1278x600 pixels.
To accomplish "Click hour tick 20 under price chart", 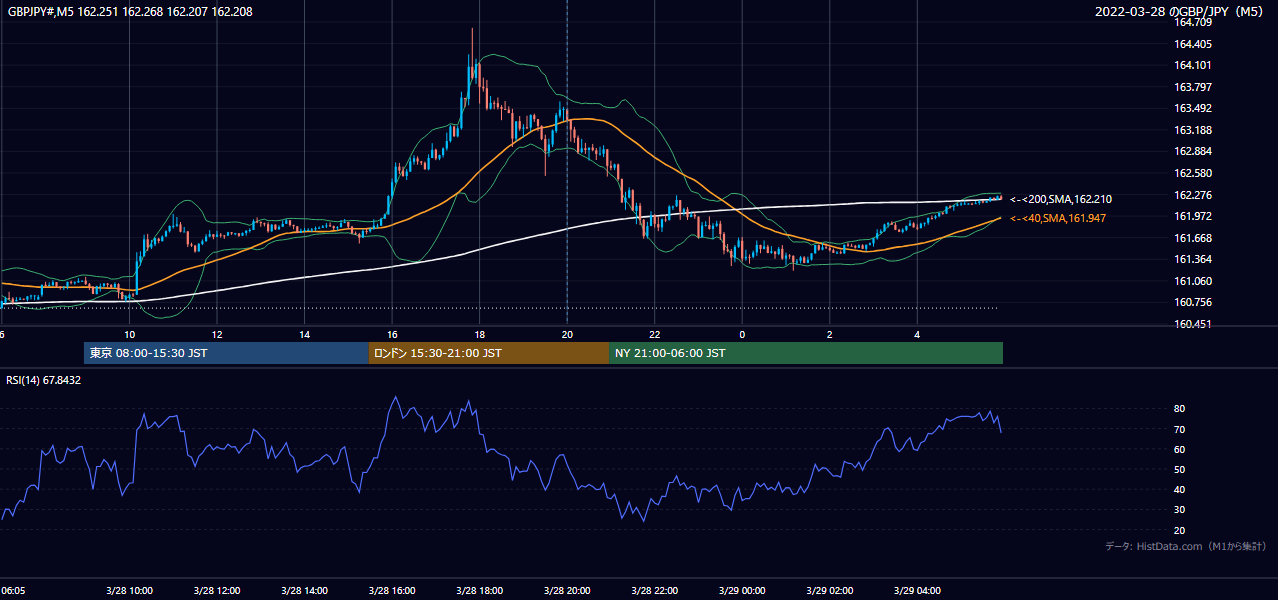I will coord(567,334).
